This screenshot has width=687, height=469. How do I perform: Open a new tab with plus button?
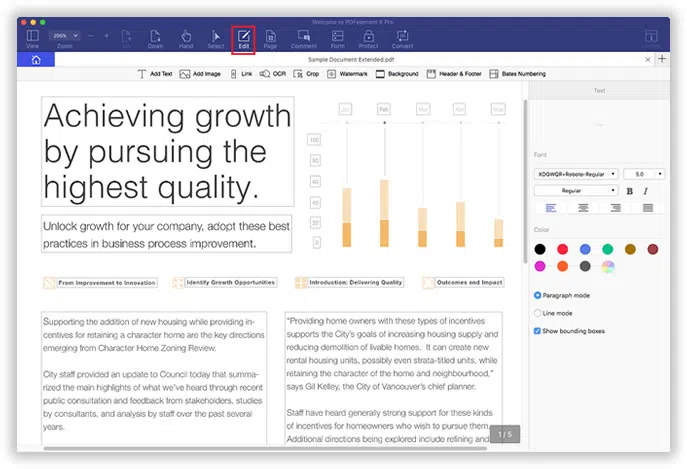click(x=661, y=60)
